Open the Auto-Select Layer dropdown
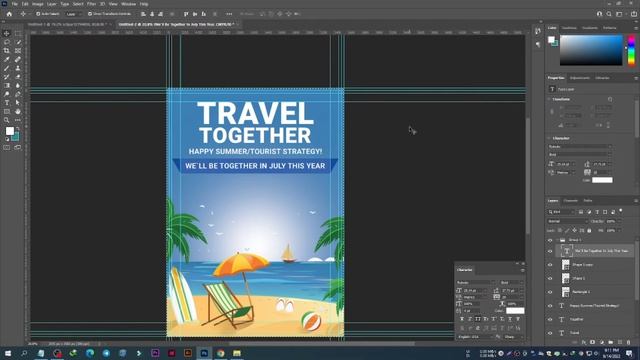The width and height of the screenshot is (640, 360). pyautogui.click(x=74, y=14)
